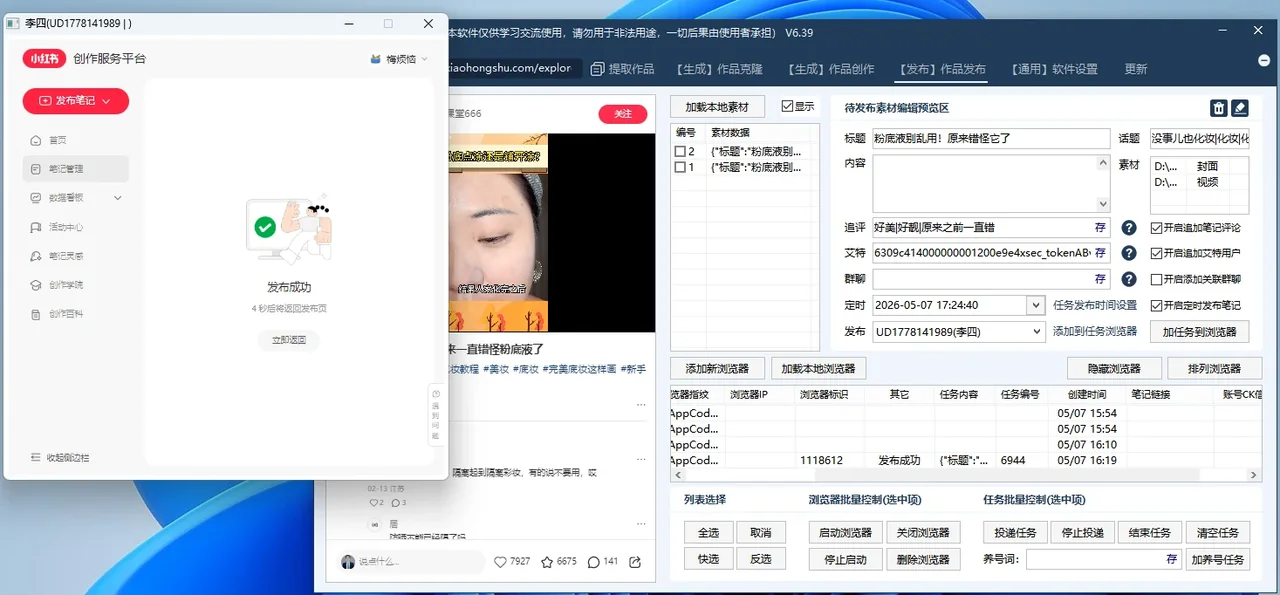1280x595 pixels.
Task: Open the 更新 menu item
Action: click(x=1136, y=69)
